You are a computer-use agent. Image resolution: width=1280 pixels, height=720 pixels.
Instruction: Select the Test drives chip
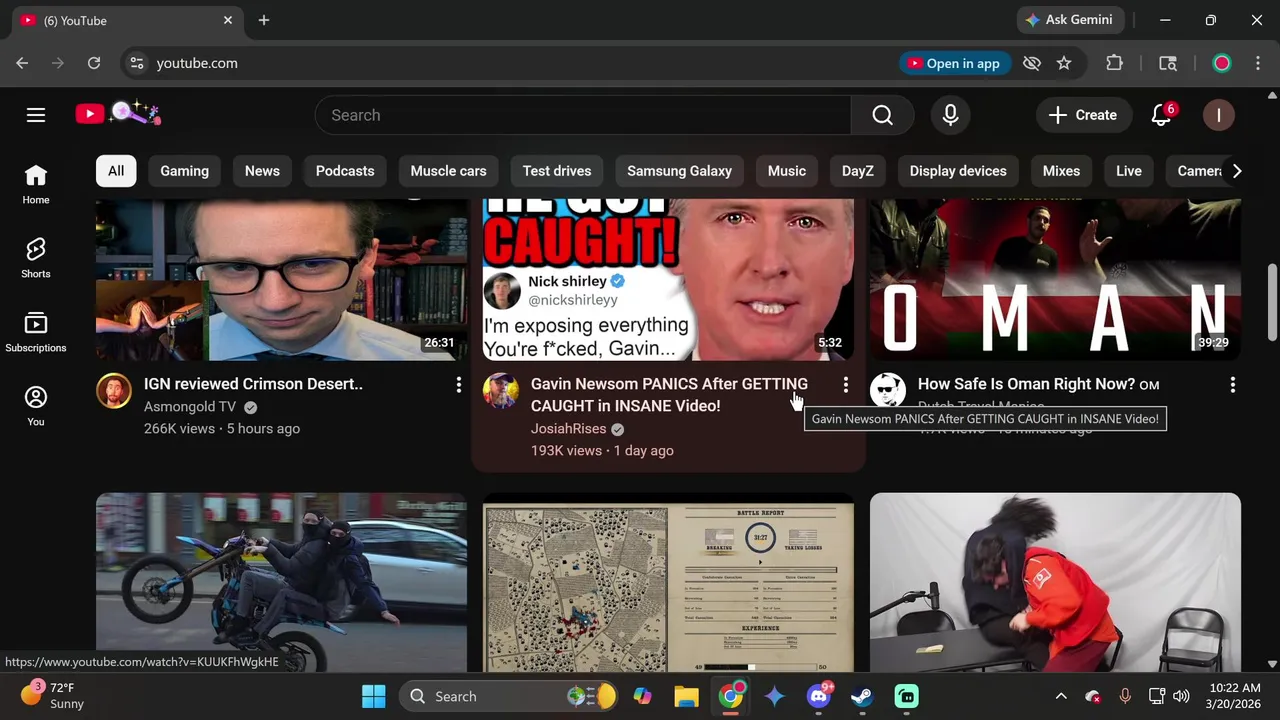tap(557, 171)
